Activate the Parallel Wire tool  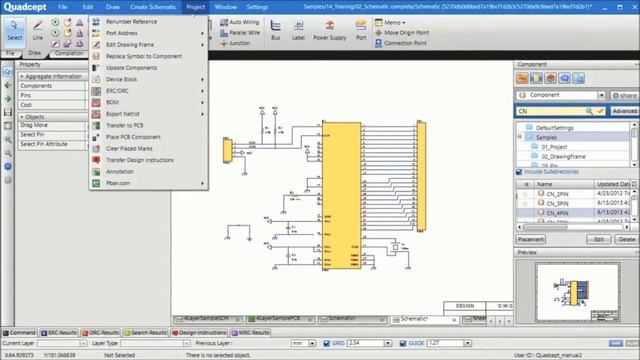(x=240, y=33)
